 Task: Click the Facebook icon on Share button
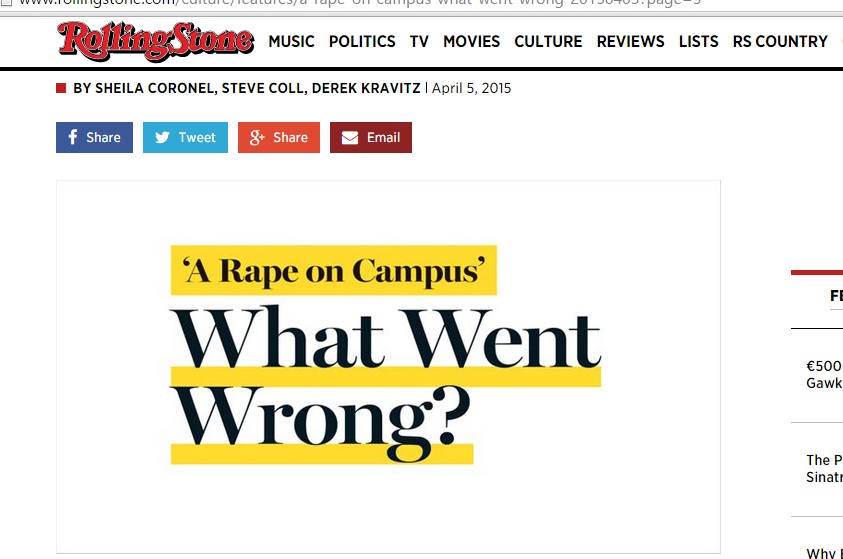73,138
